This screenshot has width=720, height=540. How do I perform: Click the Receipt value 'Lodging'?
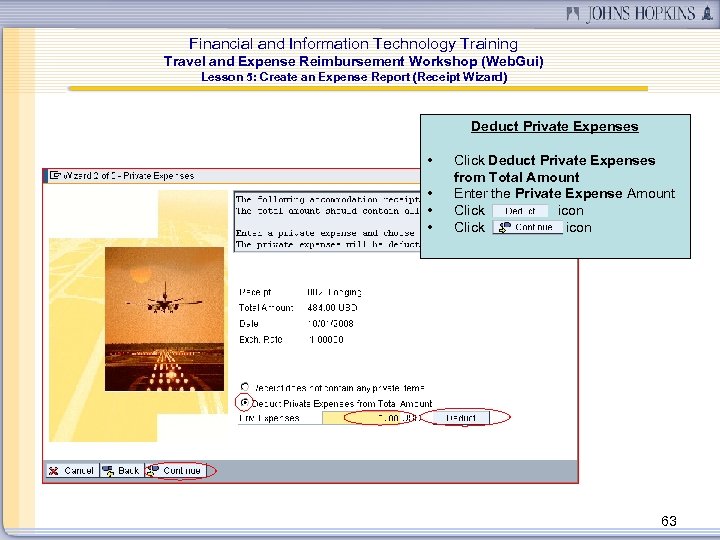334,292
